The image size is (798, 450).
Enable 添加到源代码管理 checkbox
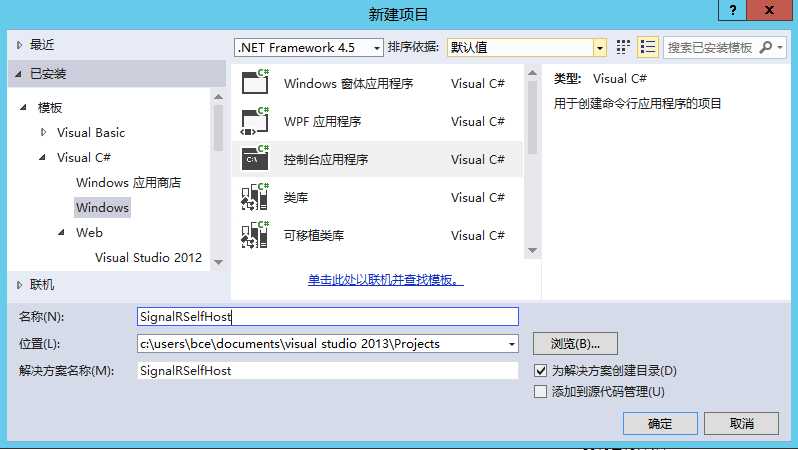coord(540,391)
